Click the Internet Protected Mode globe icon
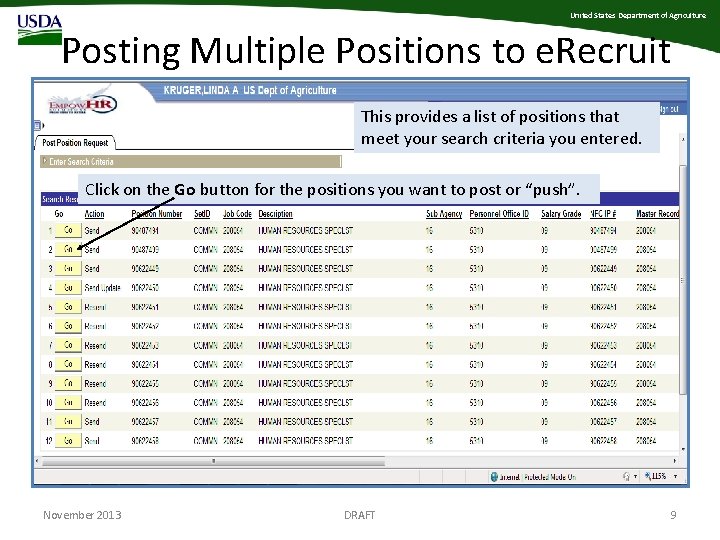 point(494,477)
